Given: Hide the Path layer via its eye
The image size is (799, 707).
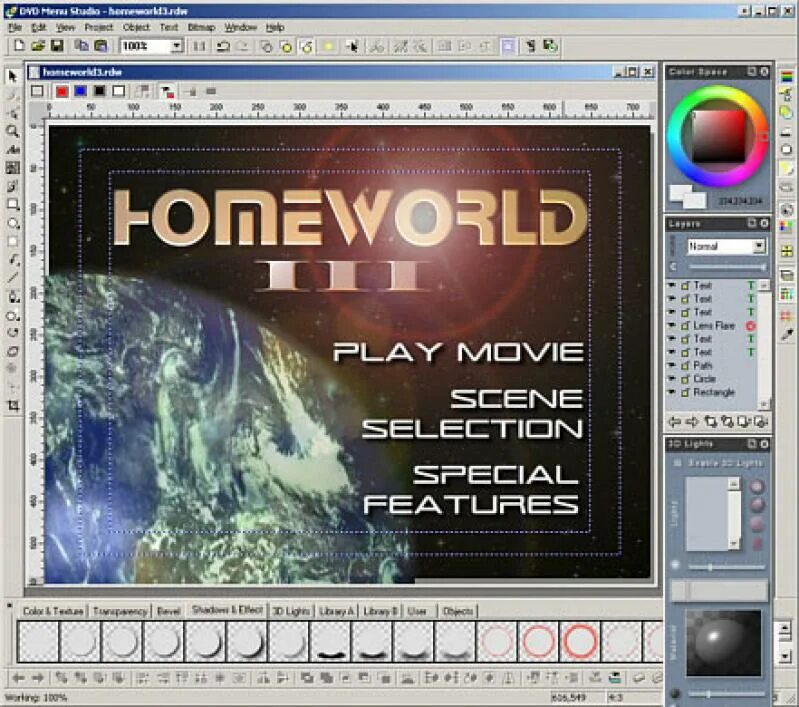Looking at the screenshot, I should click(672, 365).
